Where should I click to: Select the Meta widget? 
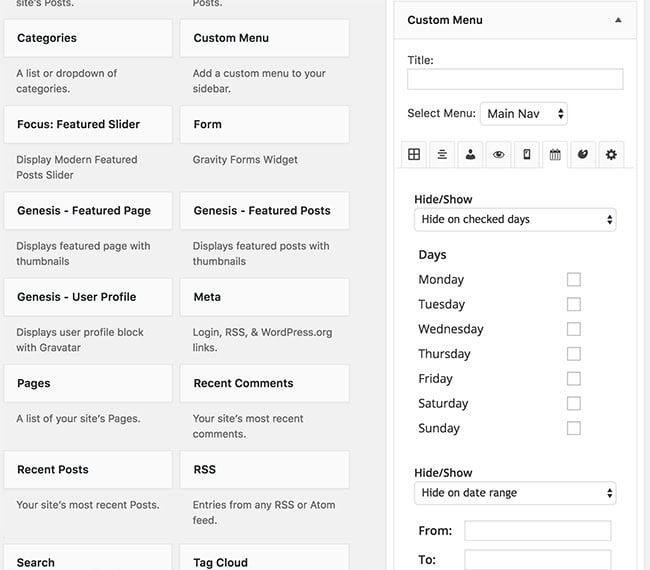(264, 297)
